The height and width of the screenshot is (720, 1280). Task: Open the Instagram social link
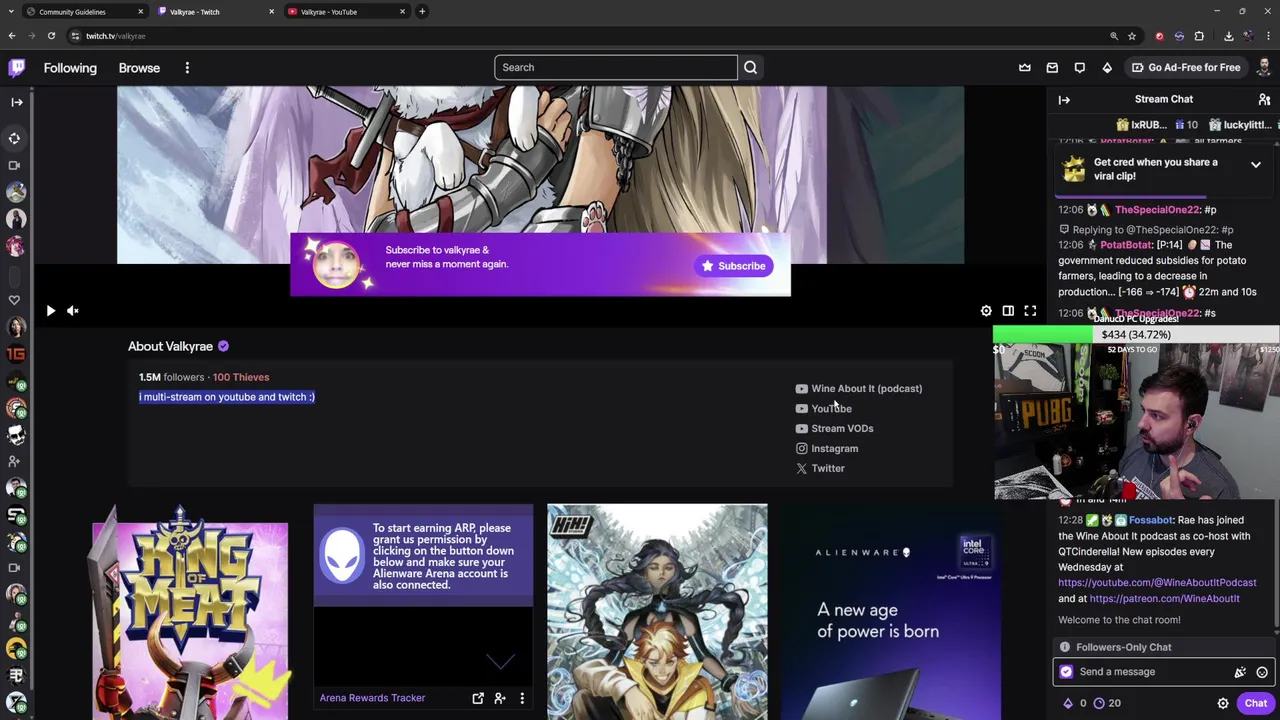pyautogui.click(x=827, y=448)
